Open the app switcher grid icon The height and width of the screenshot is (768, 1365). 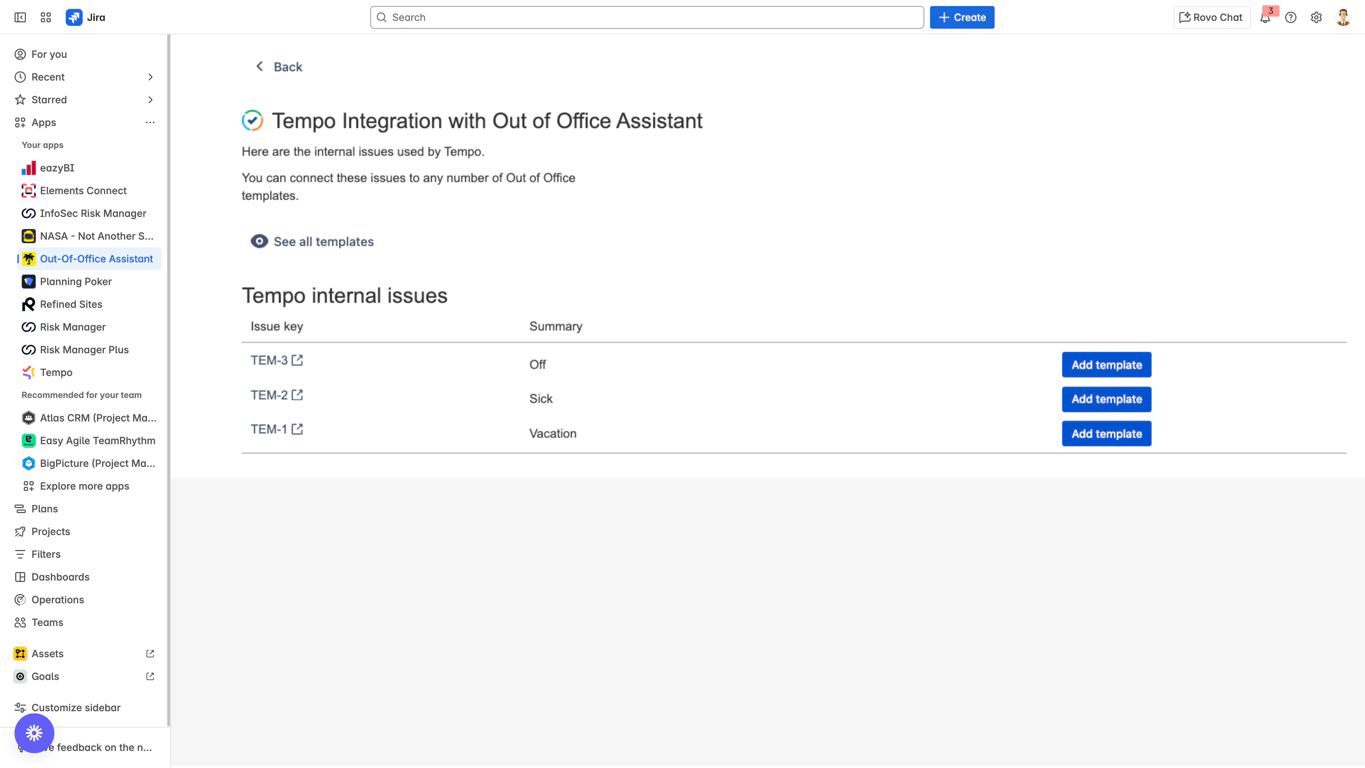point(46,17)
